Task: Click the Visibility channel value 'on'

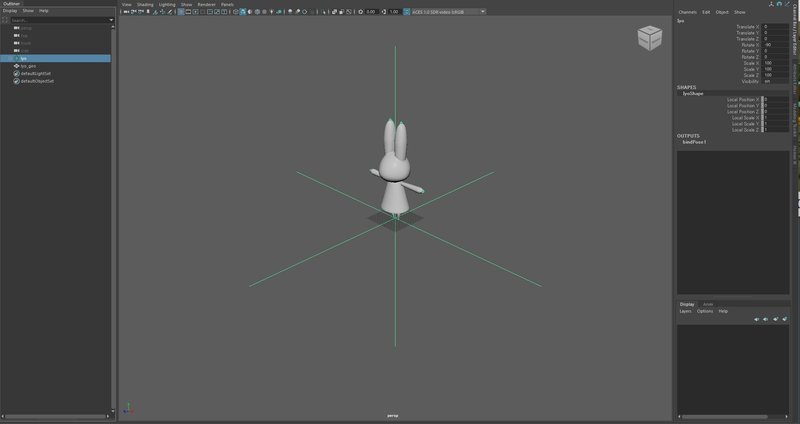Action: click(775, 81)
